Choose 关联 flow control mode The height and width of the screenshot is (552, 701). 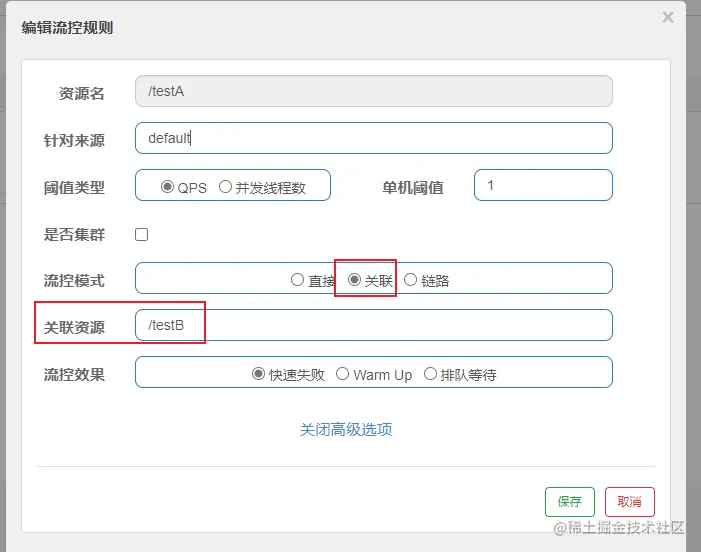coord(354,280)
